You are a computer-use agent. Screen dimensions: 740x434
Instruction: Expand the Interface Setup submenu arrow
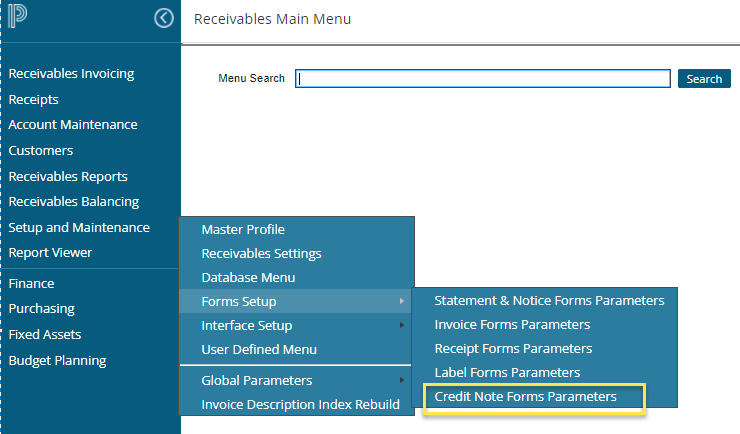(x=402, y=325)
